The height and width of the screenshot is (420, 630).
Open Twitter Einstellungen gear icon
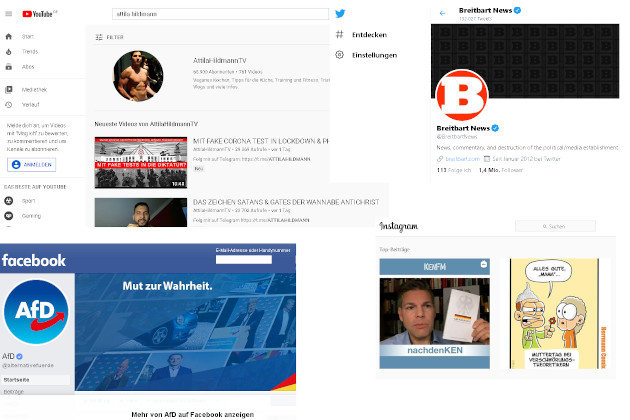pyautogui.click(x=340, y=55)
